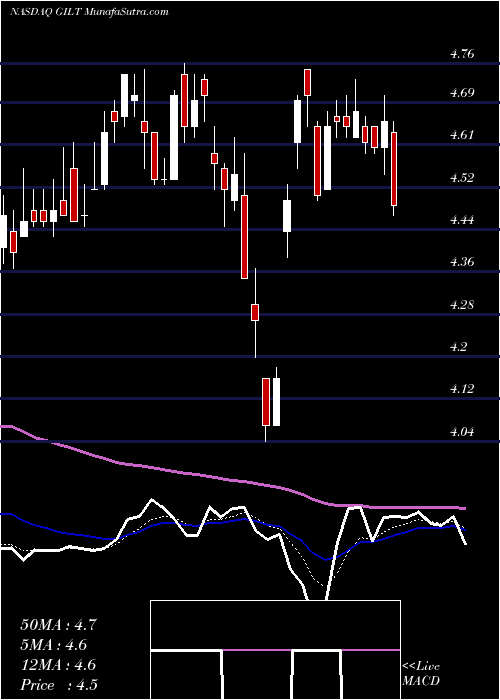The height and width of the screenshot is (700, 500).
Task: Click the 4.76 price axis label
Action: (x=462, y=54)
